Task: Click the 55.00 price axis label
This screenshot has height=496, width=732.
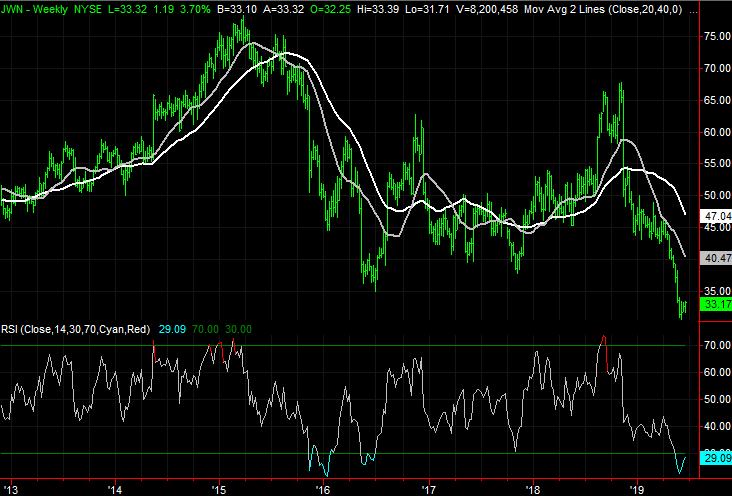Action: pyautogui.click(x=718, y=163)
